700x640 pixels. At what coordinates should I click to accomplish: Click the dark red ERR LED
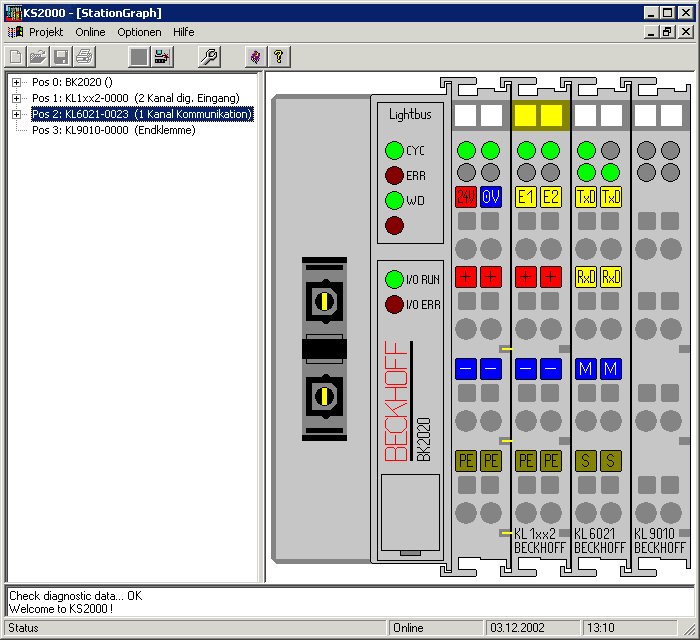394,175
